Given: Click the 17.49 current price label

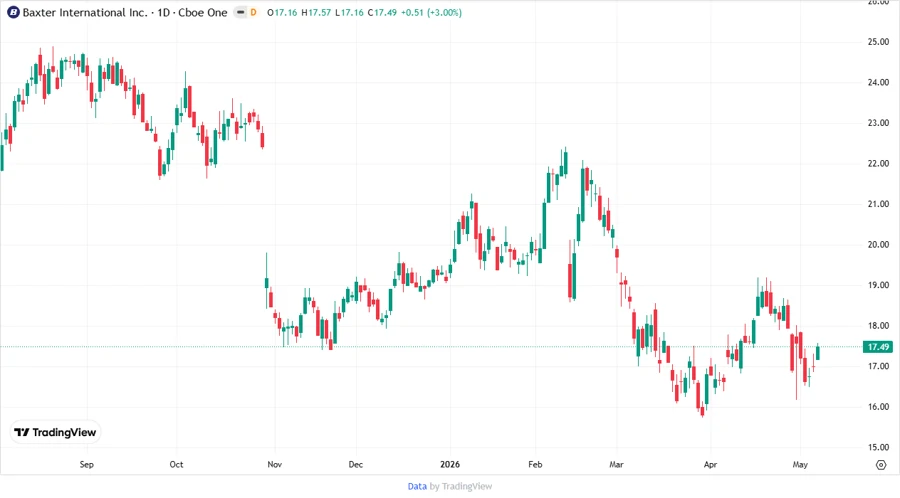Looking at the screenshot, I should (878, 347).
